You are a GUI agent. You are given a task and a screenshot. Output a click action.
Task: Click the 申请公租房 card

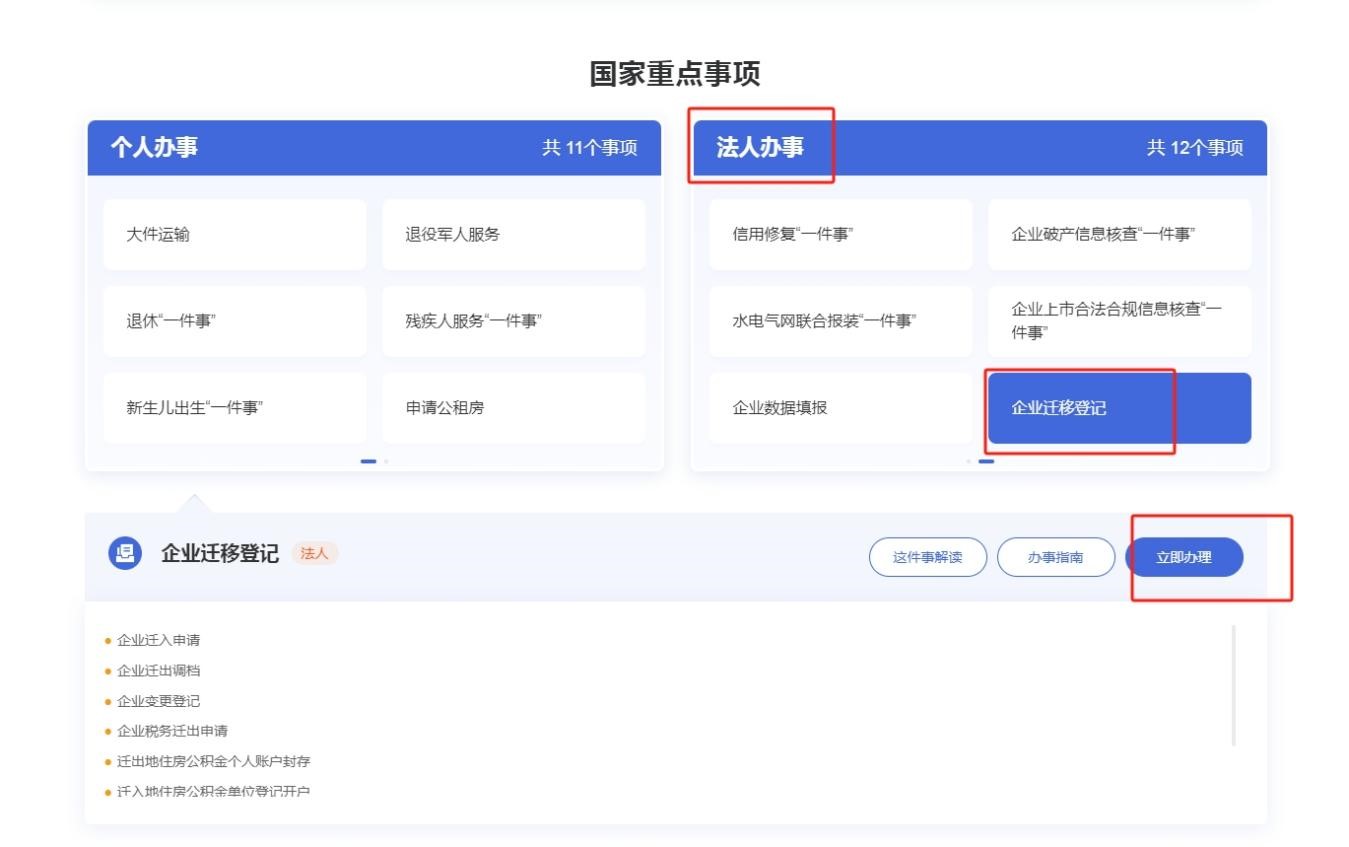(x=513, y=408)
